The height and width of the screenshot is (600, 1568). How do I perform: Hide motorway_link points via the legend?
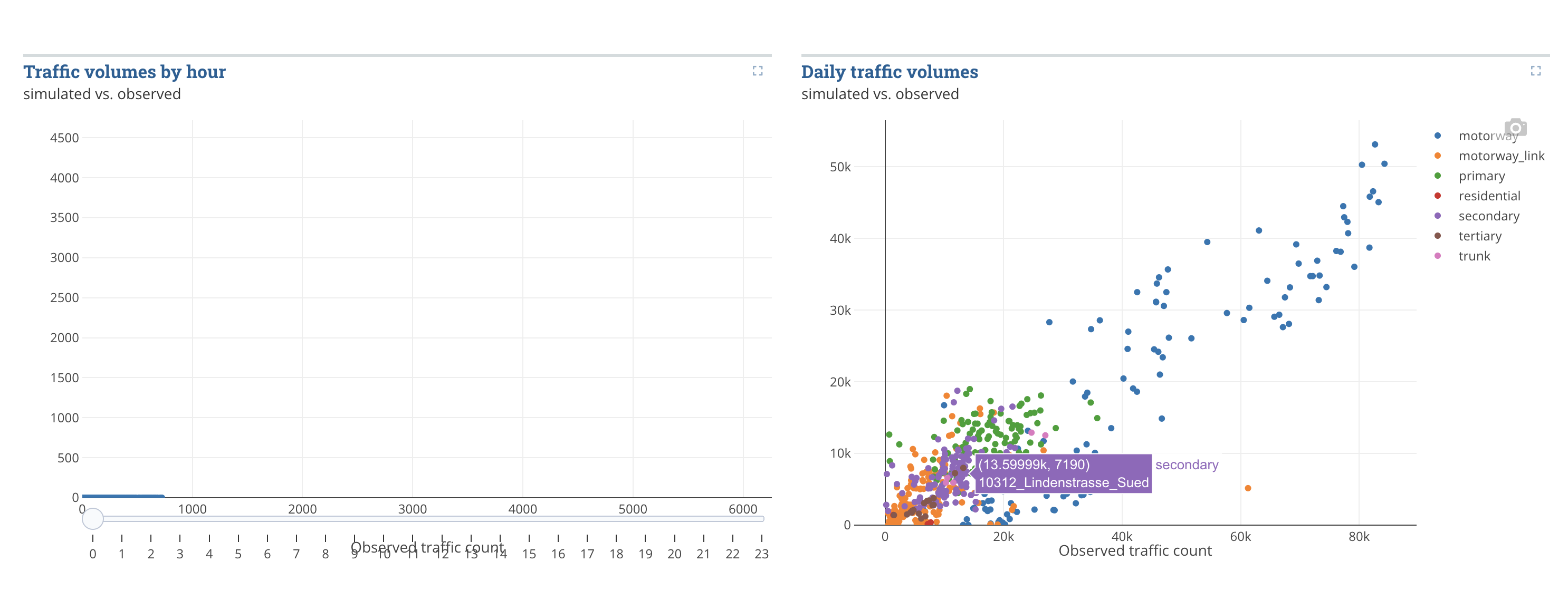(1502, 156)
